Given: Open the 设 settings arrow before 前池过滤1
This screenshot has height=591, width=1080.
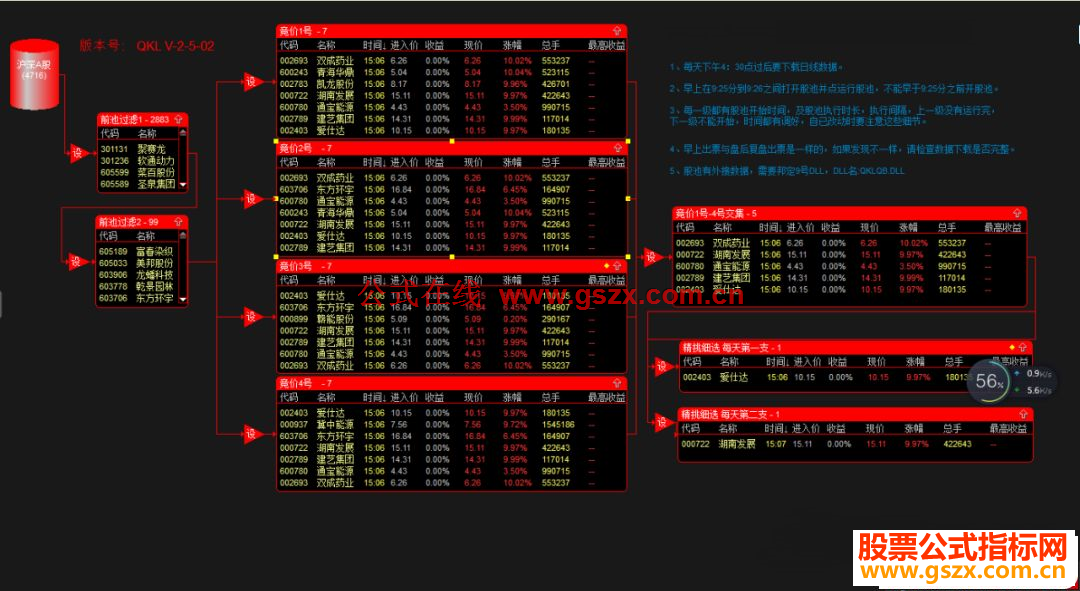Looking at the screenshot, I should (78, 153).
